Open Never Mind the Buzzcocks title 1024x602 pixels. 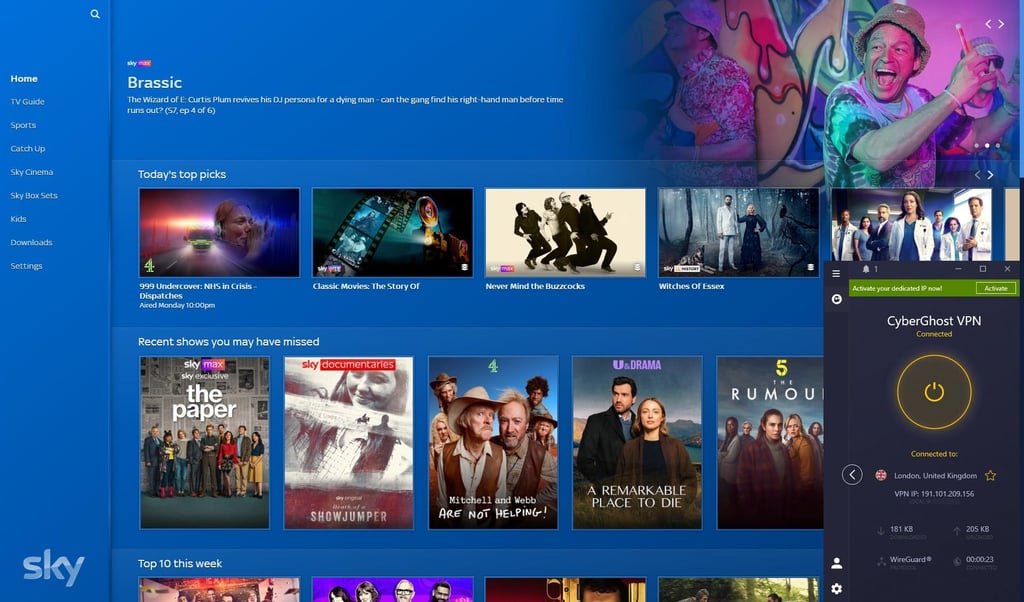click(535, 286)
